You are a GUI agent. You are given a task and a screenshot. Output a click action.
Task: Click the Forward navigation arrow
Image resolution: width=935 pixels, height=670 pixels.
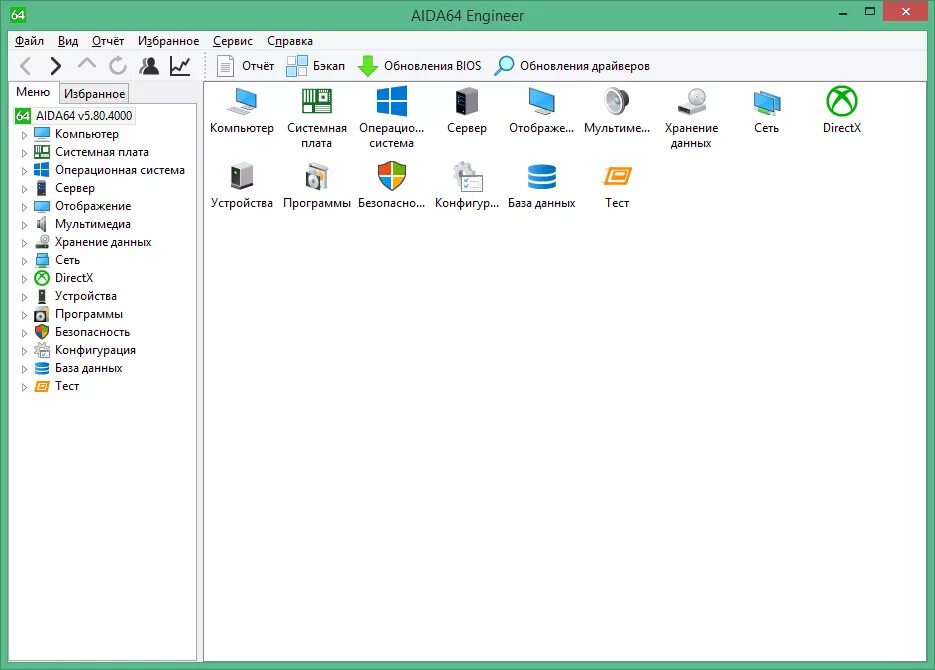click(x=55, y=66)
